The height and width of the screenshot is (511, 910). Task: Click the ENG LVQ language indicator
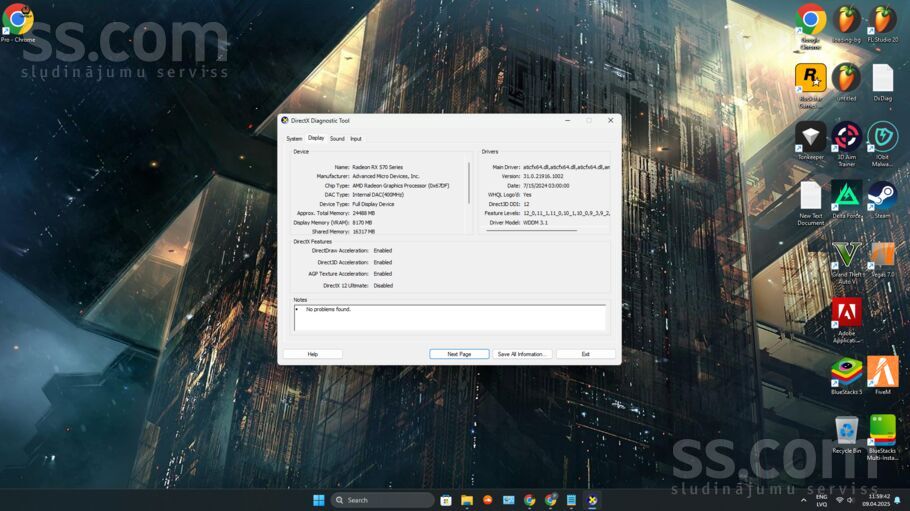click(x=821, y=501)
